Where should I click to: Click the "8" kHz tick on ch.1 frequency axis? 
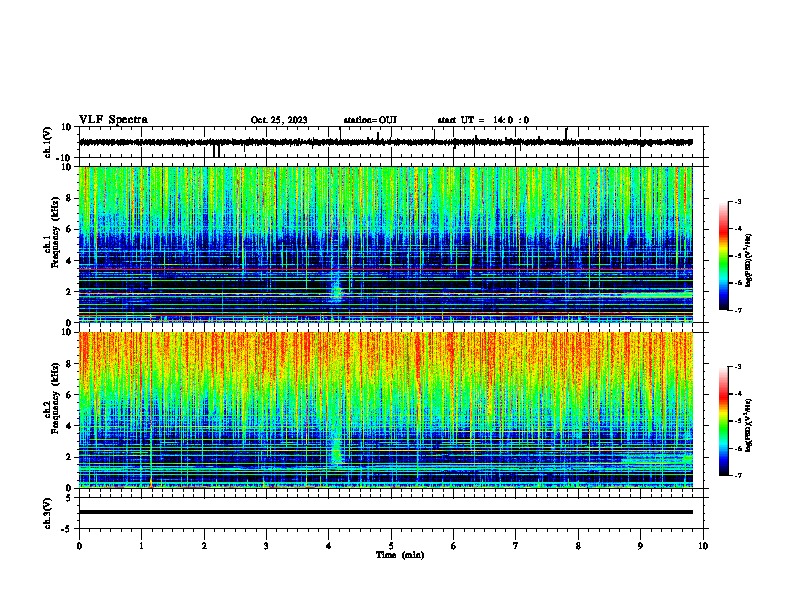click(69, 198)
